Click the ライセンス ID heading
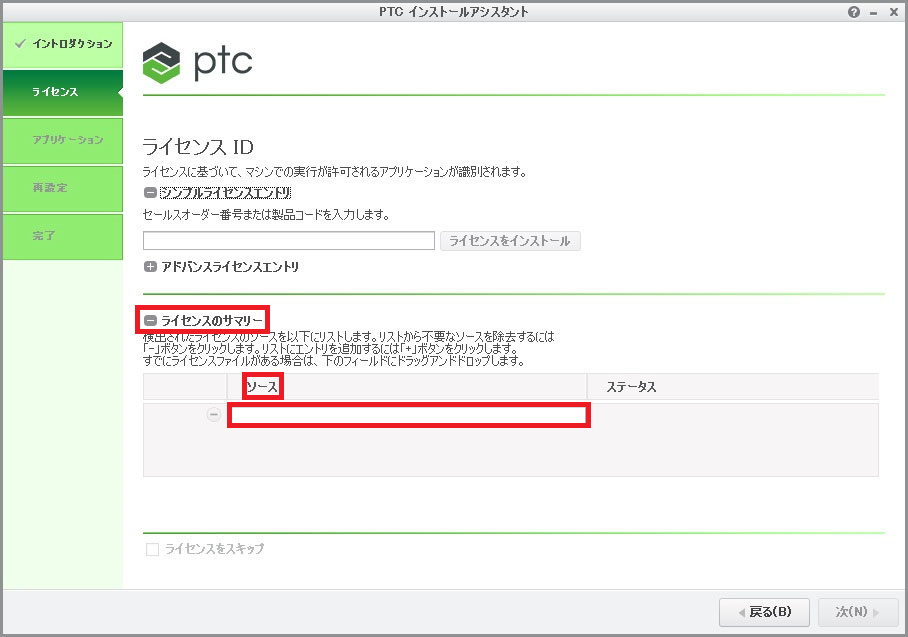The width and height of the screenshot is (908, 637). coord(198,147)
